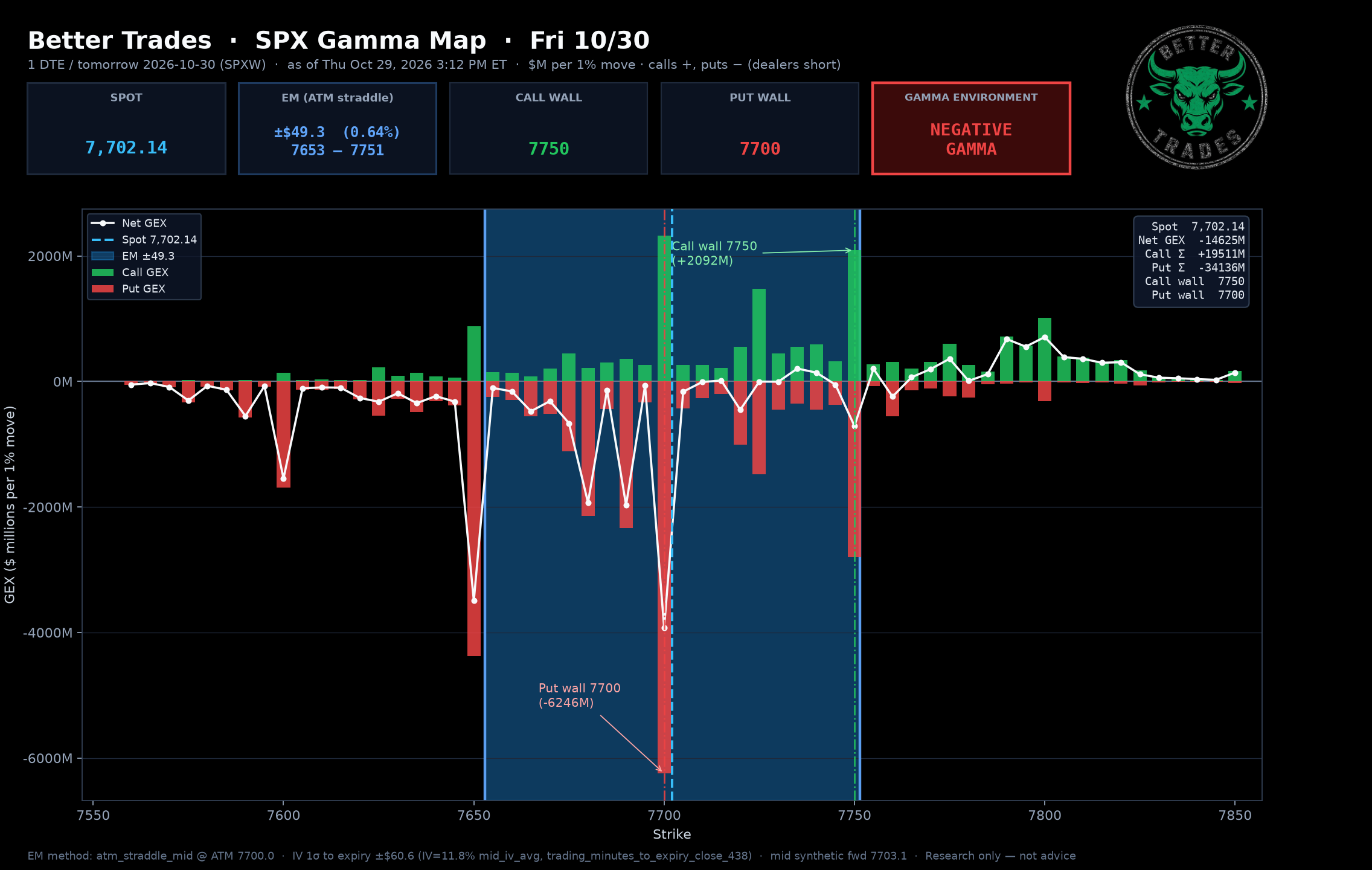The image size is (1372, 870).
Task: Click the Better Trades bull logo
Action: point(1196,97)
